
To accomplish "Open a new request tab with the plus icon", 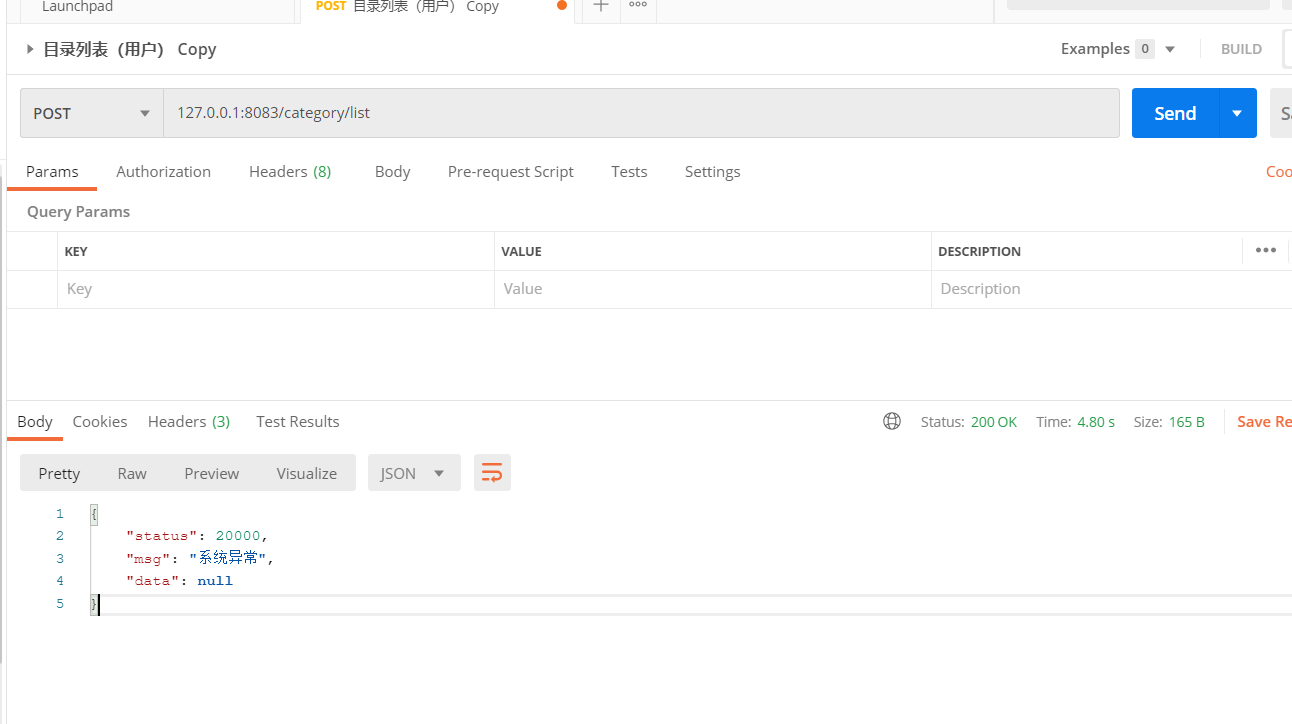I will click(600, 6).
